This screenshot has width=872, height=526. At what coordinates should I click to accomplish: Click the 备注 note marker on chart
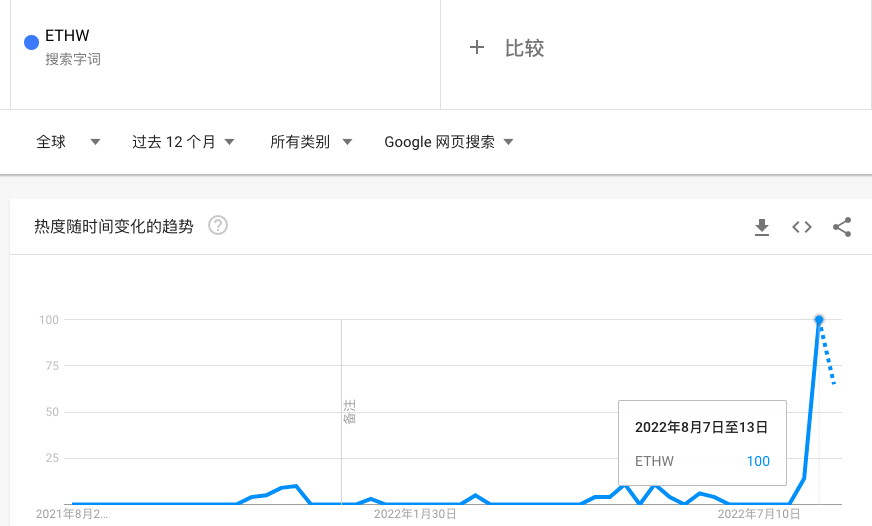[349, 411]
